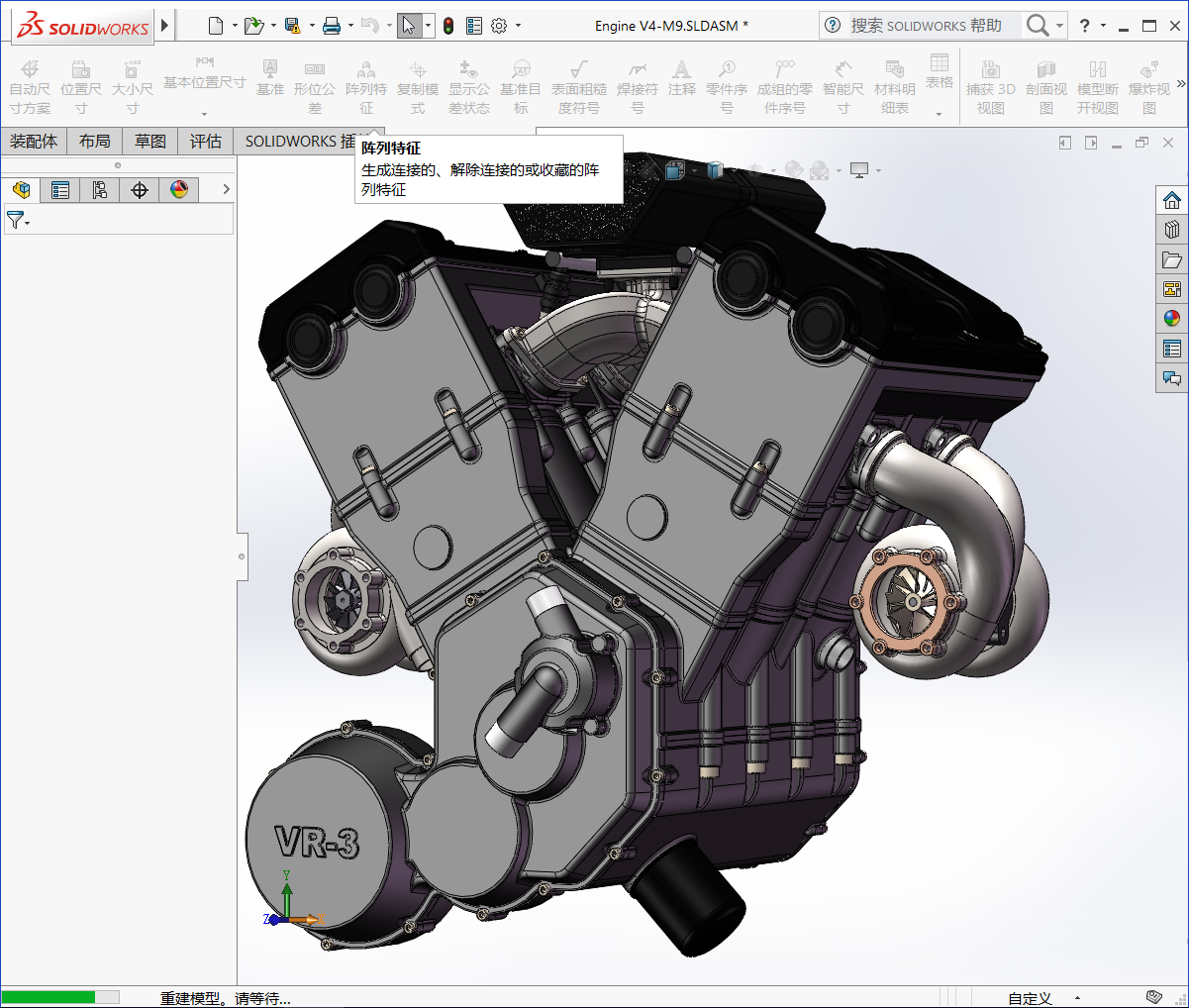The width and height of the screenshot is (1189, 1008).
Task: Click the Undo arrow icon
Action: 369,26
